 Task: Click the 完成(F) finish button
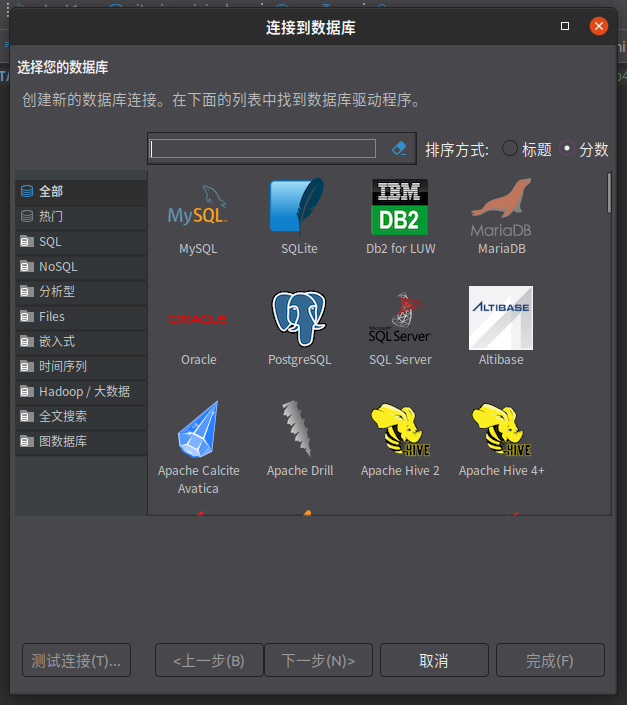(550, 660)
